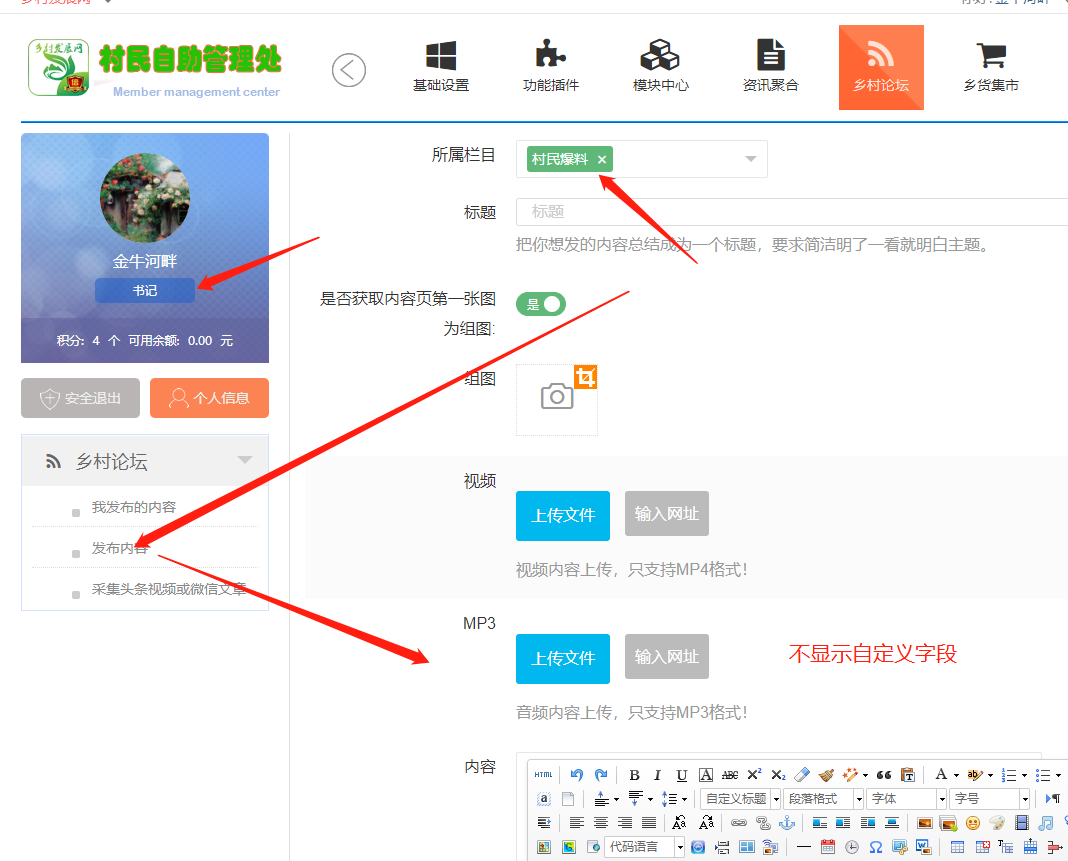Switch to the 模块中心 tab
Image resolution: width=1068 pixels, height=861 pixels.
tap(660, 67)
